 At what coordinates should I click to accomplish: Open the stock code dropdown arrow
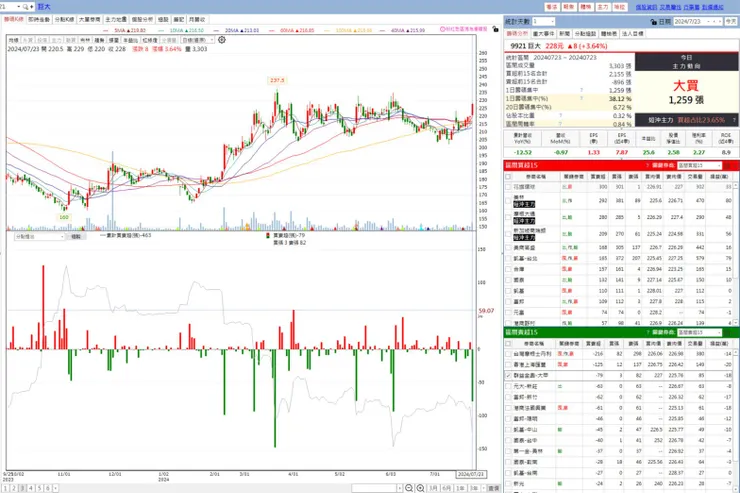click(x=18, y=7)
